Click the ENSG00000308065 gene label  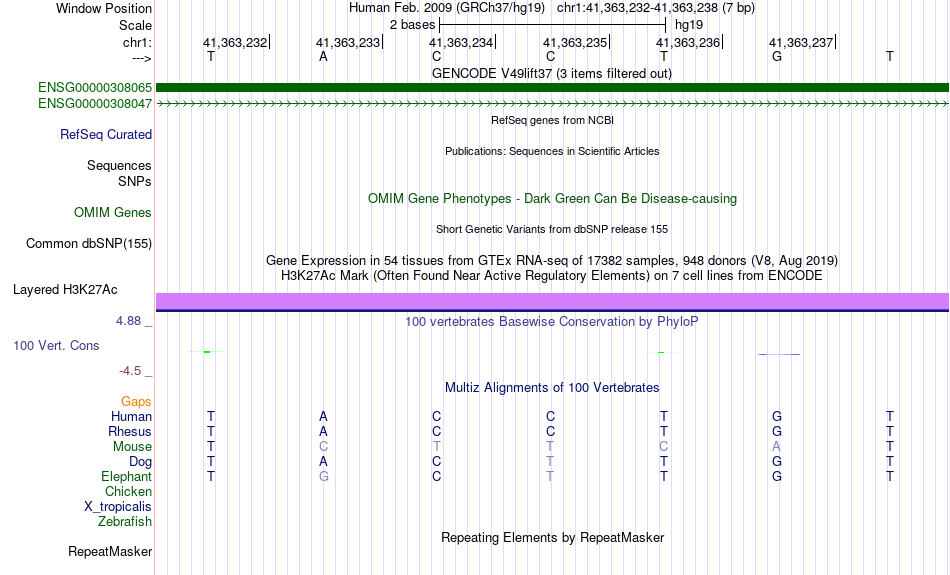95,88
